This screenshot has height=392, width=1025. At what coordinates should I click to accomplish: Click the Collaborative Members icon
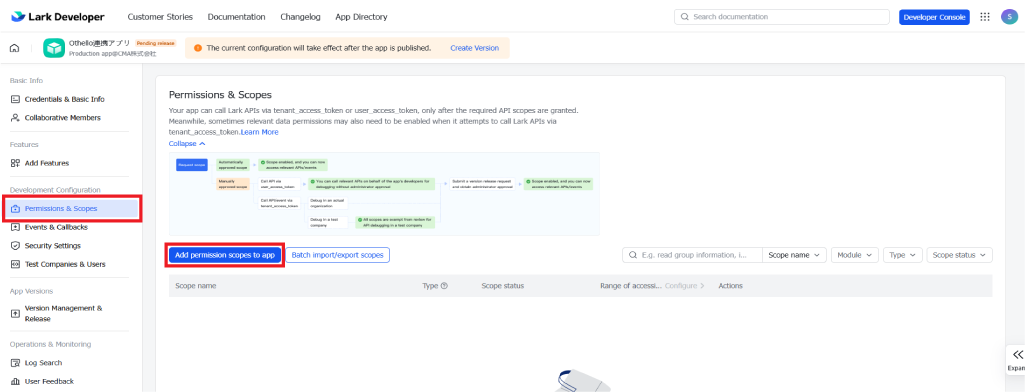click(16, 118)
